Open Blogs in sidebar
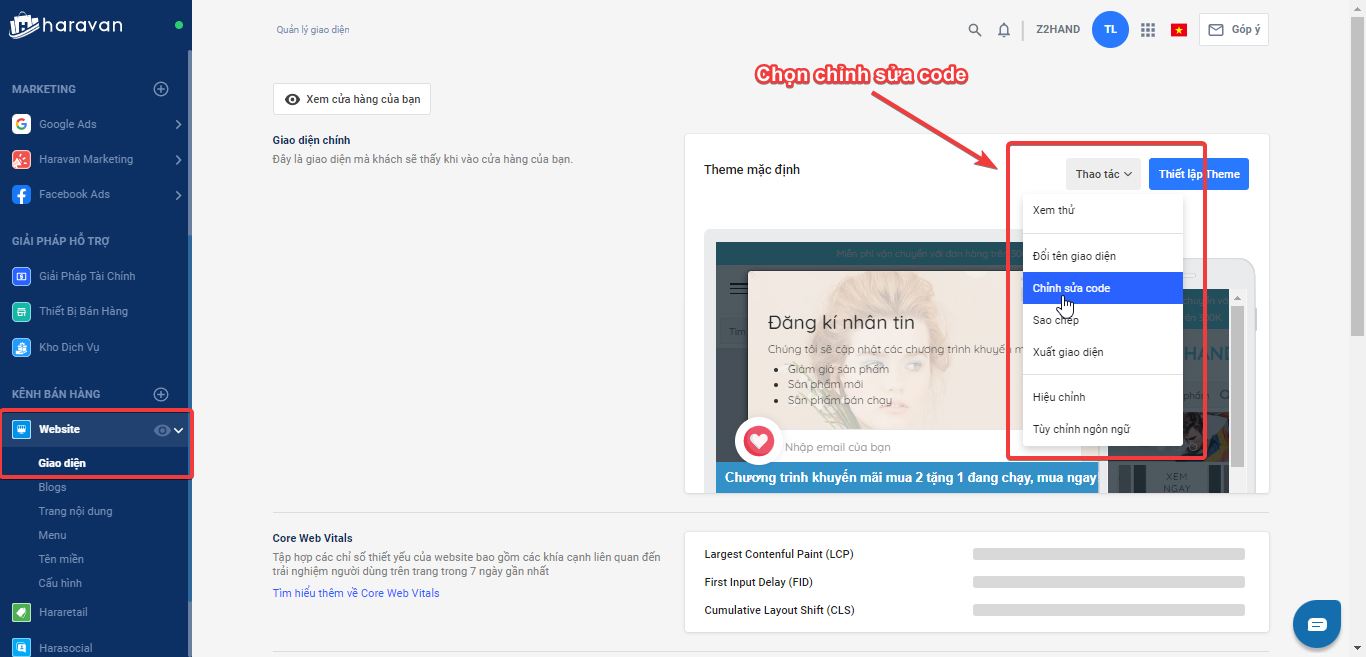 [53, 487]
